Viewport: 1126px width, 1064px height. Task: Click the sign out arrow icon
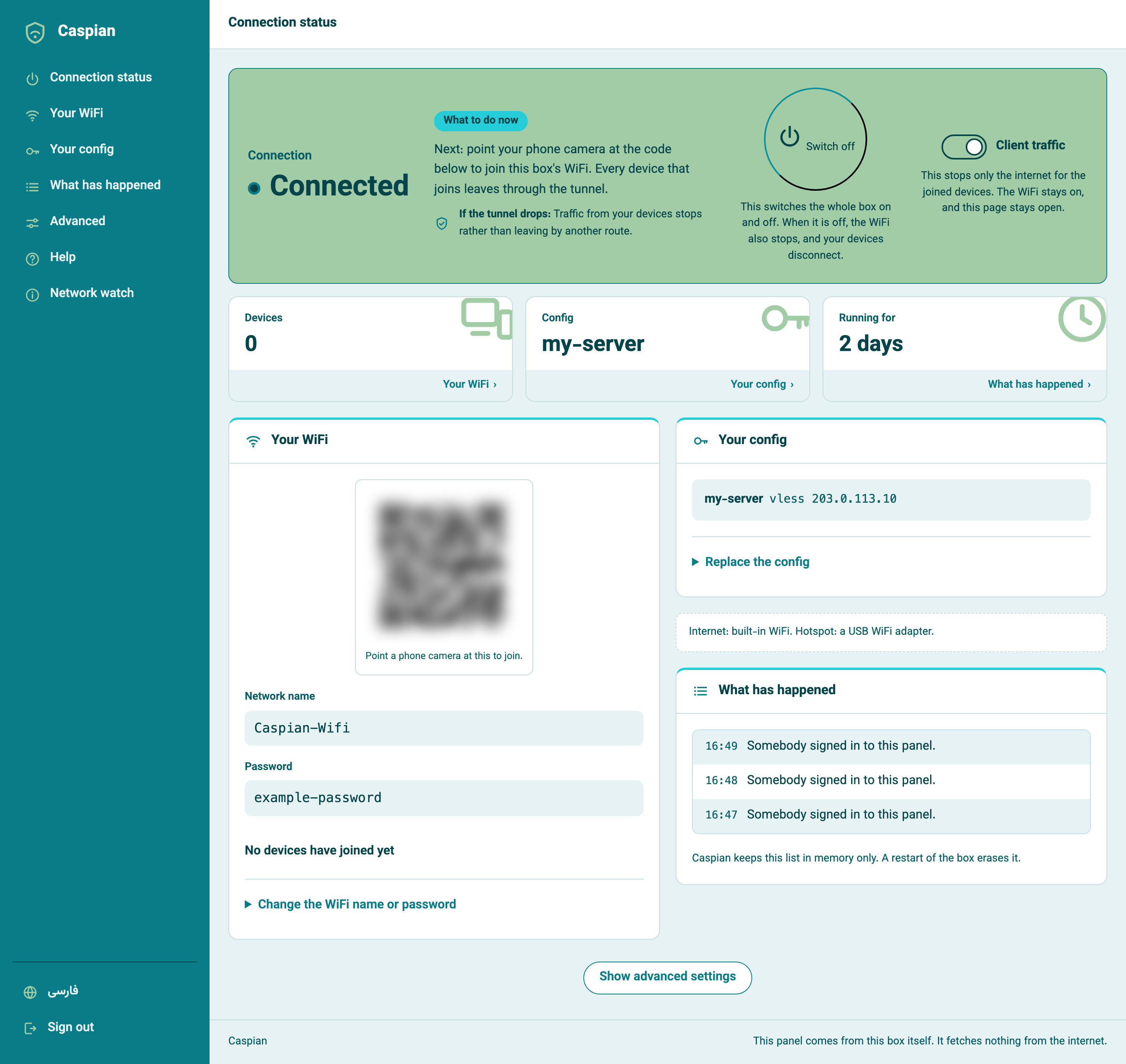(x=30, y=1028)
